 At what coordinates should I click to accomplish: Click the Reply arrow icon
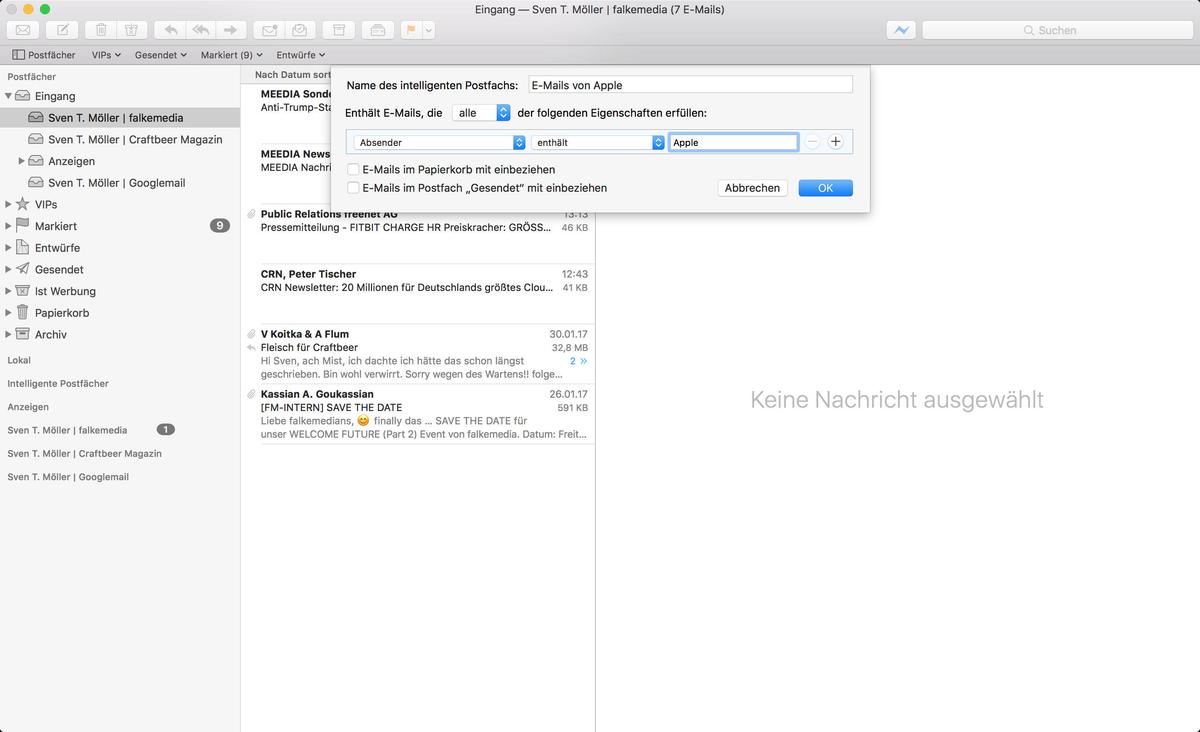pyautogui.click(x=171, y=30)
